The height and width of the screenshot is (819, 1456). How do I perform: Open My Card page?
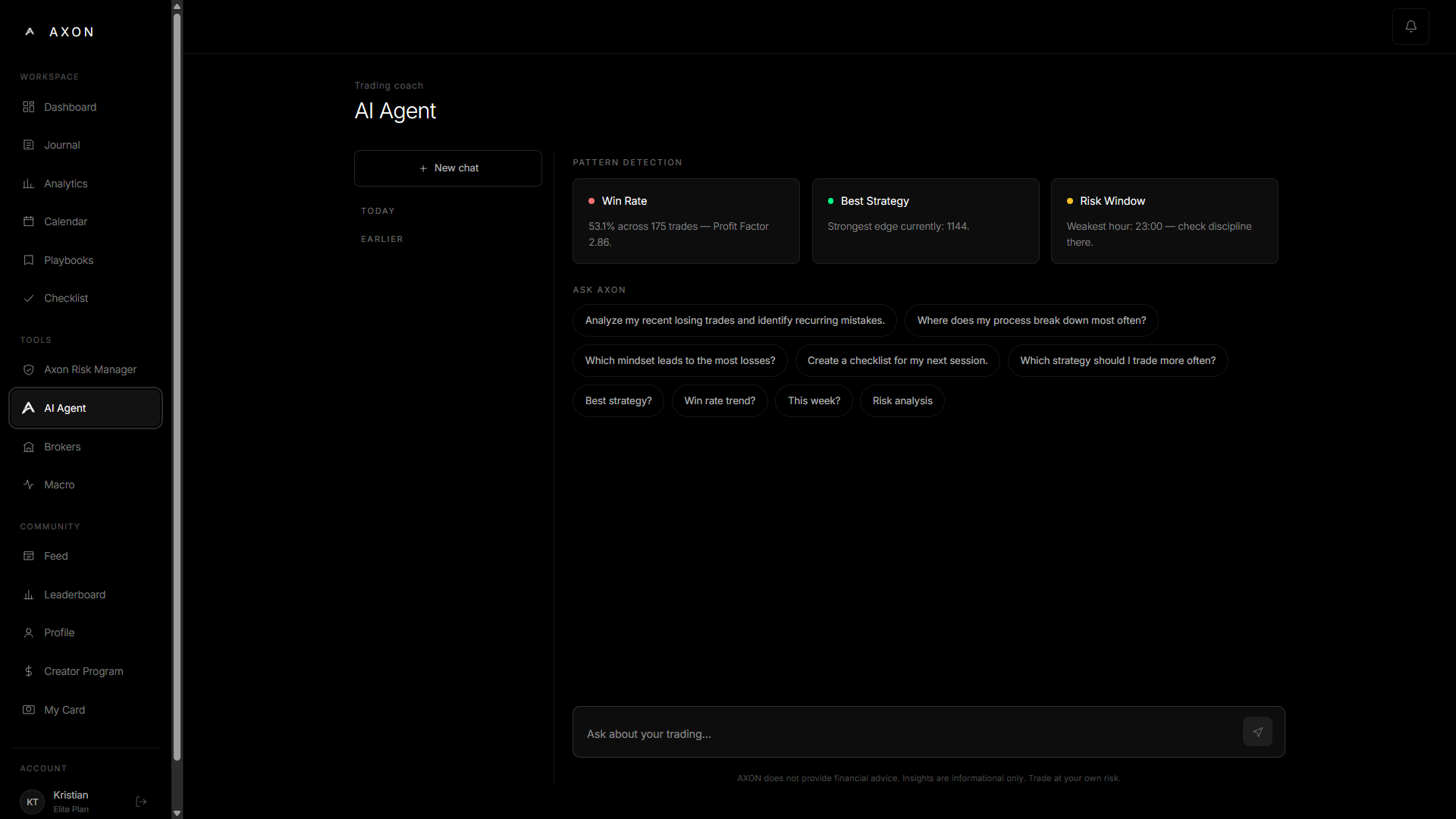[86, 710]
